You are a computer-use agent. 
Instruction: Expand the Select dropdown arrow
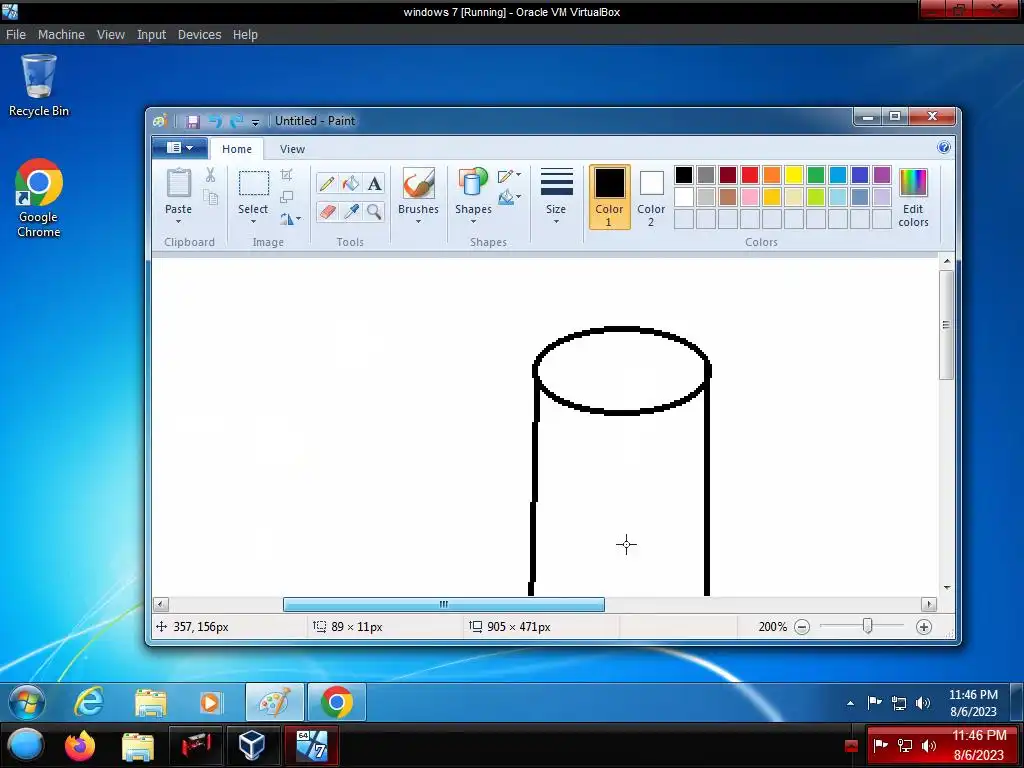[253, 222]
